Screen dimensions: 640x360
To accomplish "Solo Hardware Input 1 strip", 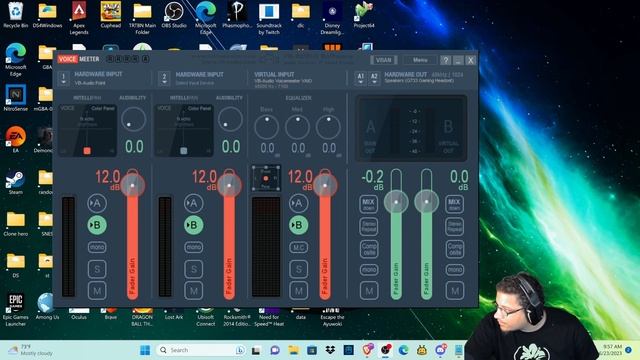I will (97, 269).
